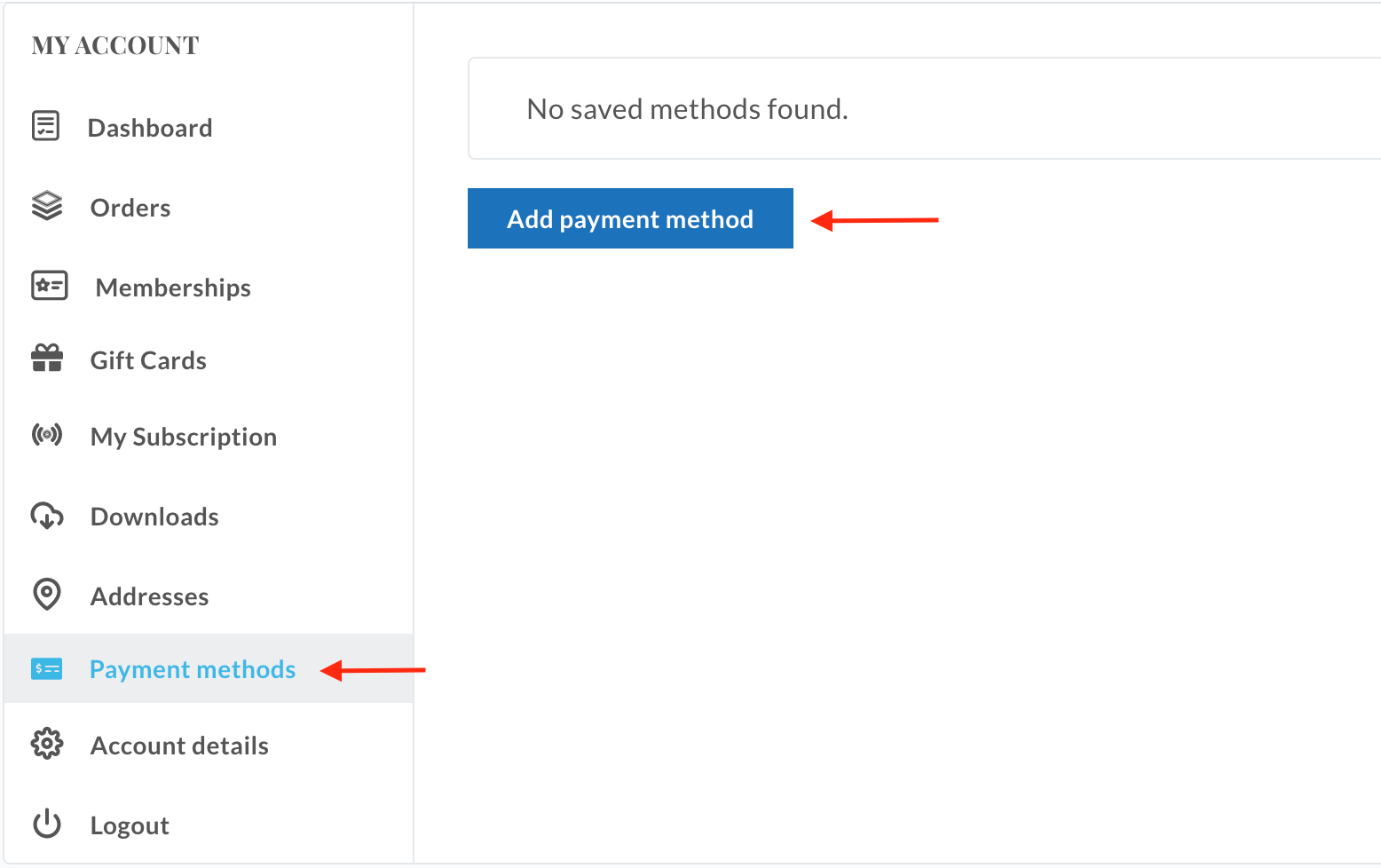
Task: Click the Account details gear icon
Action: (x=47, y=744)
